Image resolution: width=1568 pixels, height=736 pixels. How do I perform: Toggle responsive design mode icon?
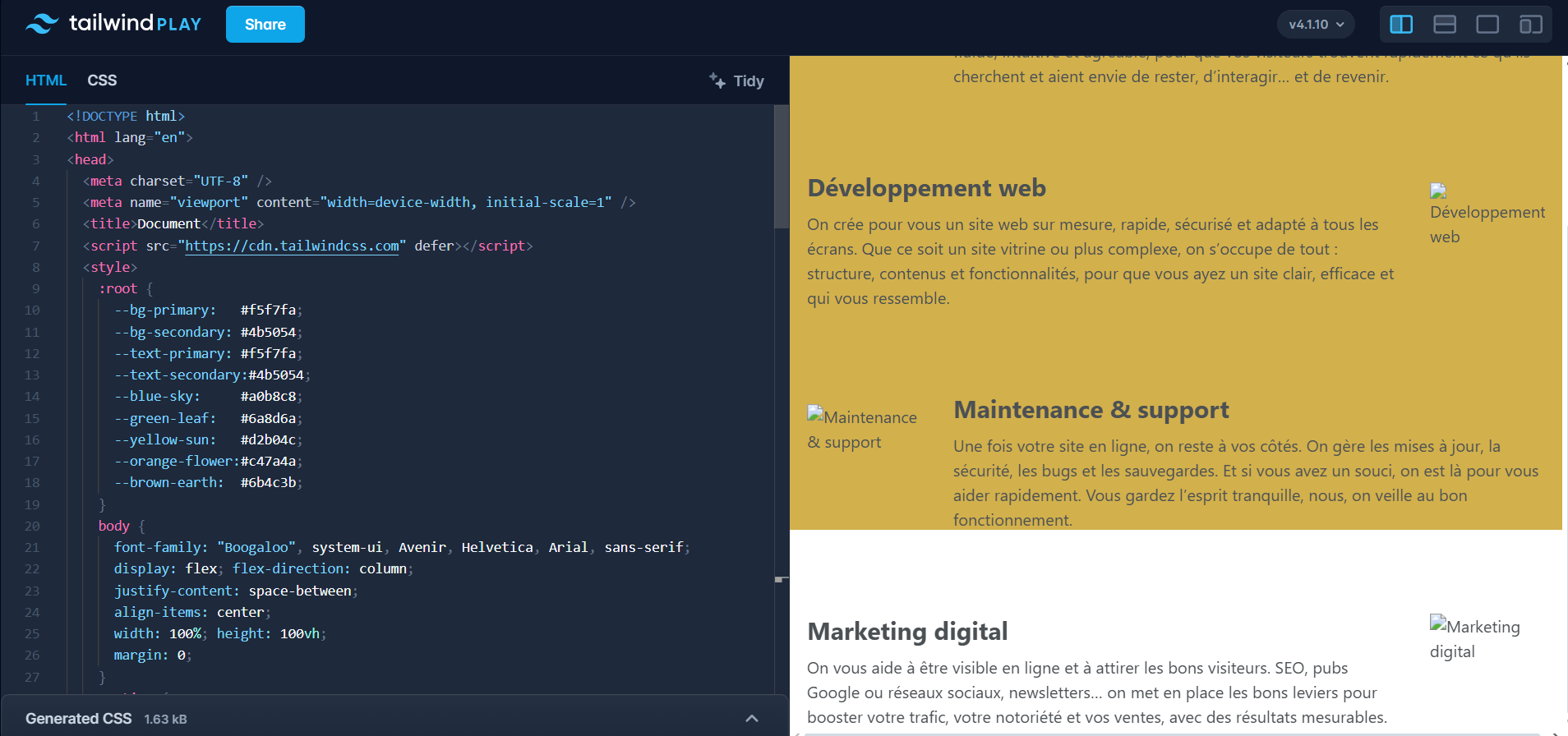pos(1530,25)
